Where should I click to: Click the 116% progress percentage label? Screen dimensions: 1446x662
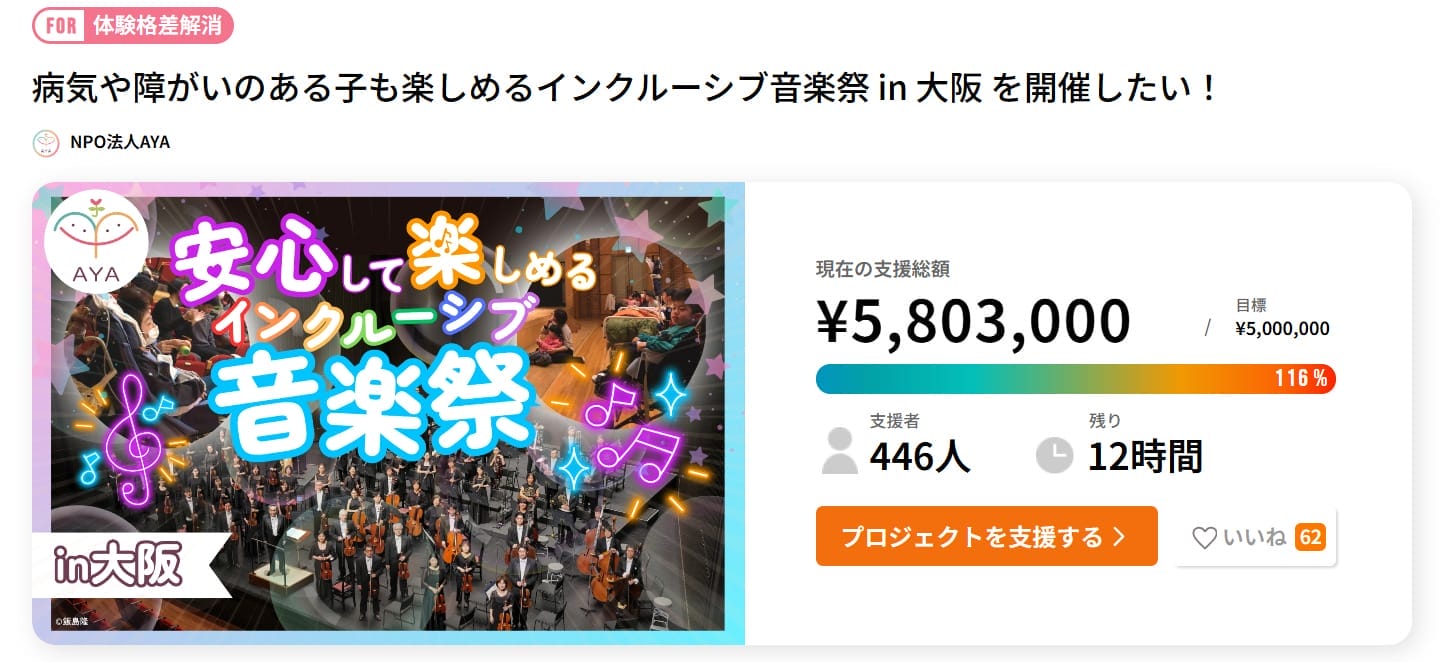point(1300,379)
